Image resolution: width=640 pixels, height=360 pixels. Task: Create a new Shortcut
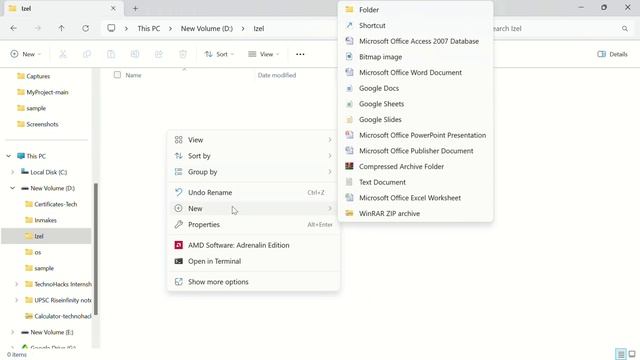click(416, 25)
